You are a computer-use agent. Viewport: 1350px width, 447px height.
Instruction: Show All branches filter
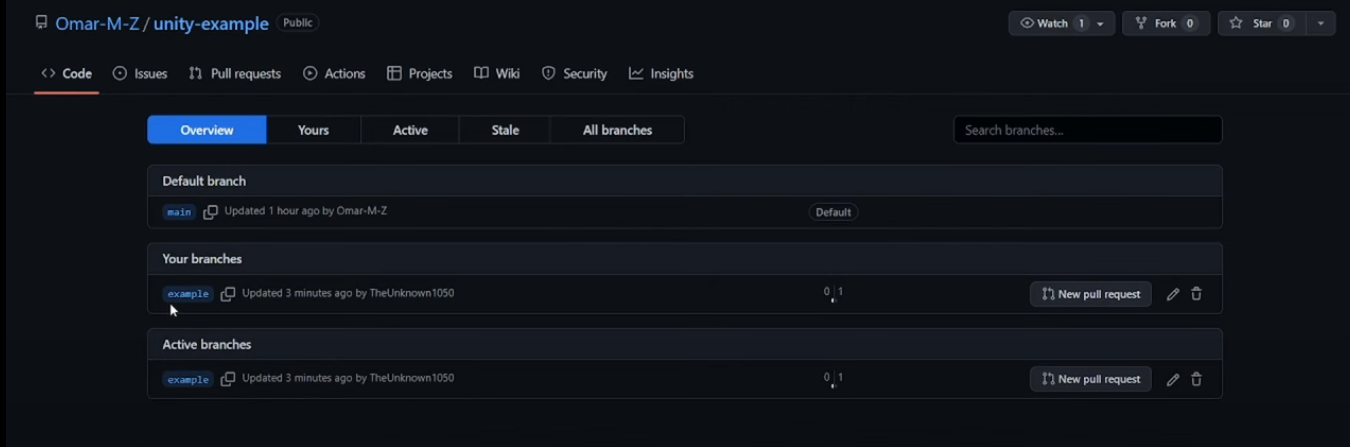pos(617,130)
